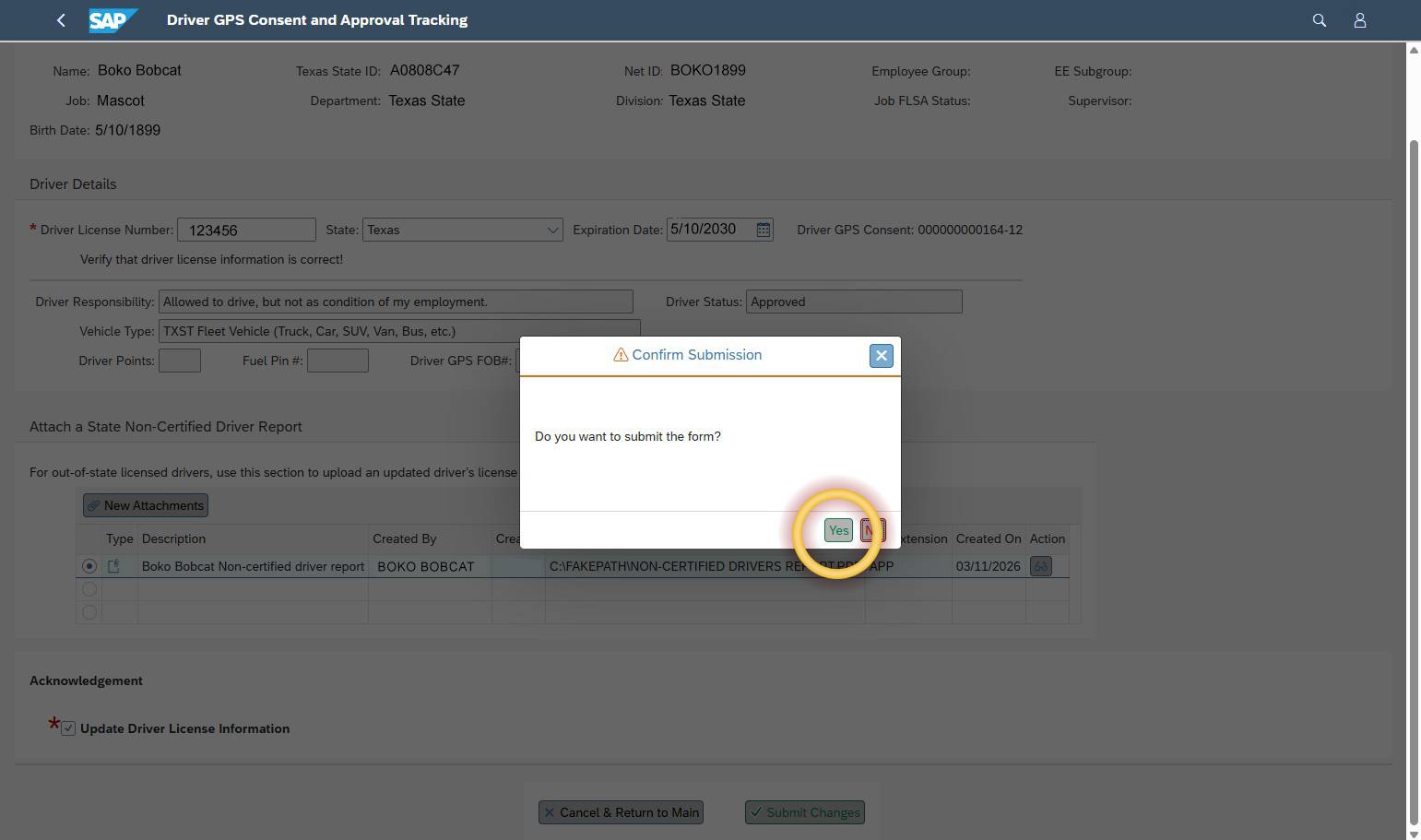This screenshot has height=840, width=1421.
Task: Close the Confirm Submission dialog
Action: (x=881, y=355)
